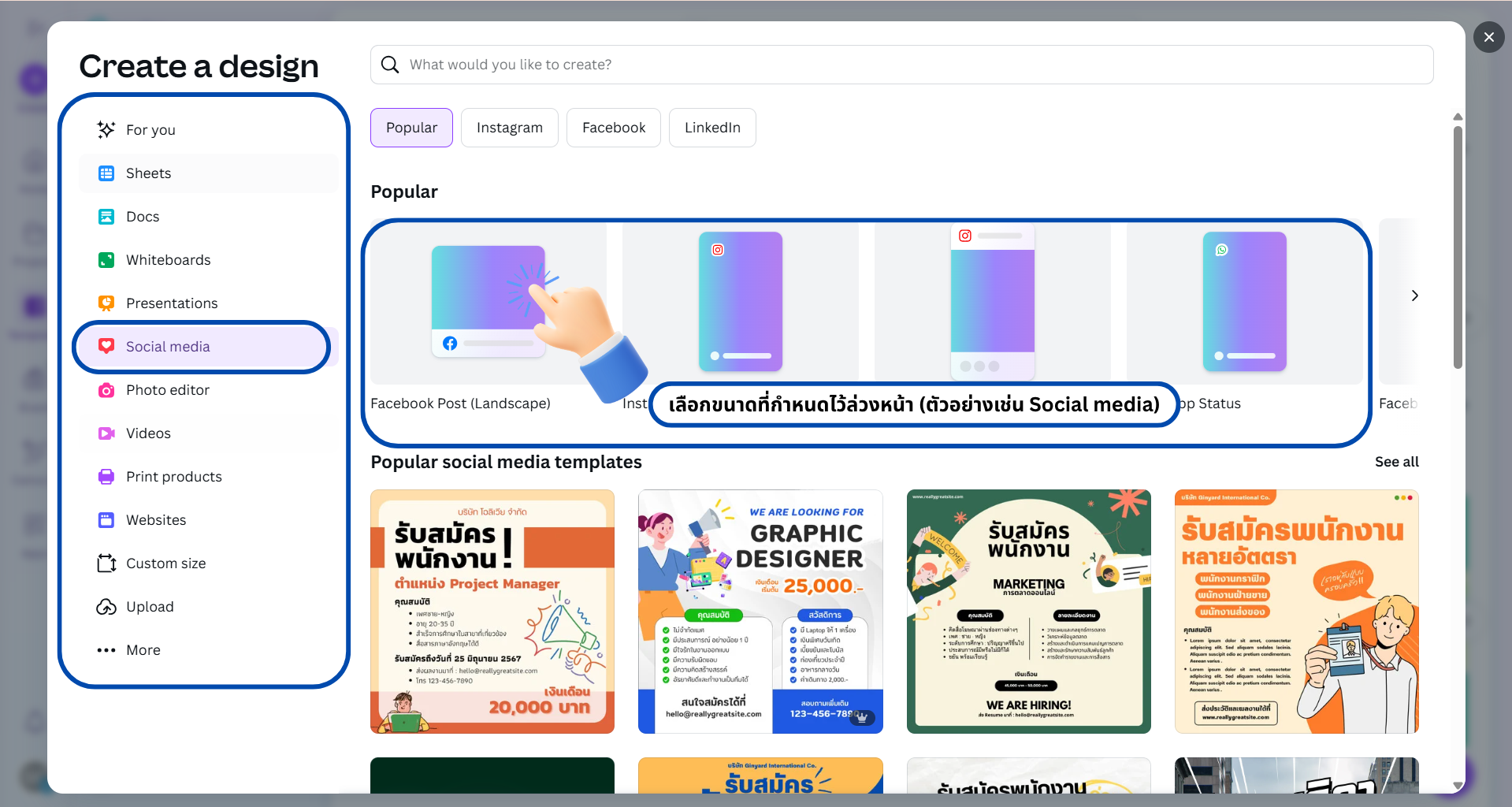This screenshot has width=1512, height=807.
Task: Switch to the Facebook tab
Action: [x=613, y=128]
